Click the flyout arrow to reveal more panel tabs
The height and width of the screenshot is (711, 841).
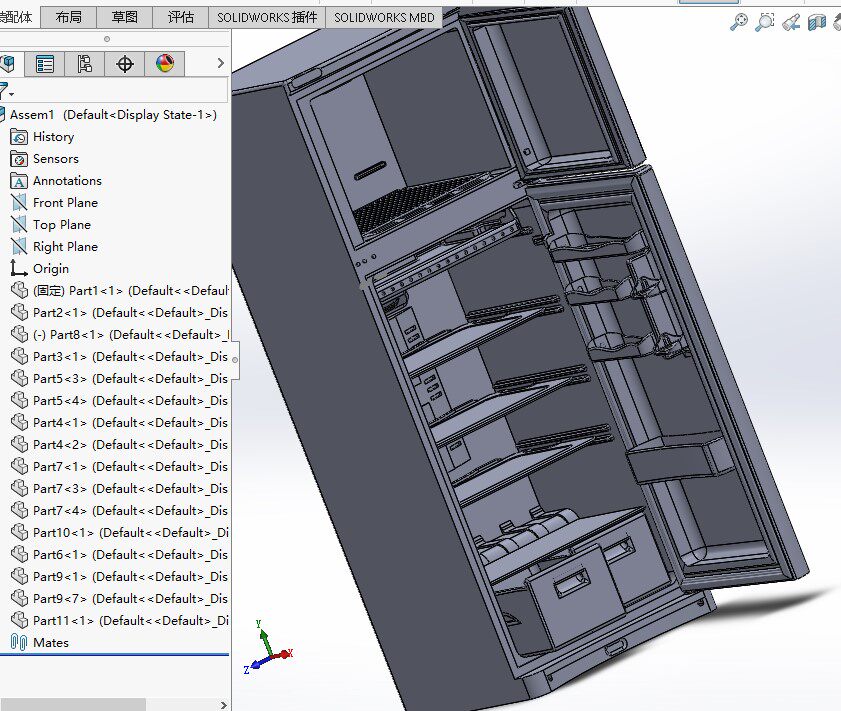219,63
